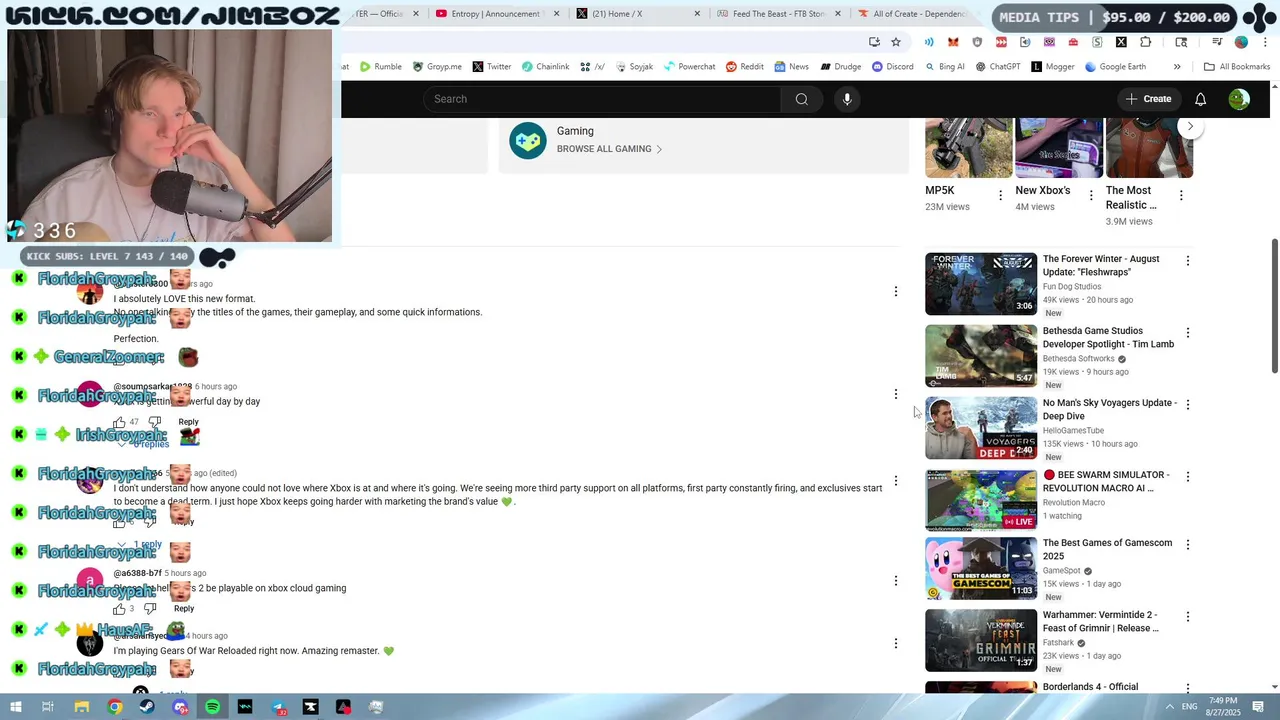Screen dimensions: 1280x720
Task: Open the YouTube account avatar menu
Action: (x=1239, y=99)
